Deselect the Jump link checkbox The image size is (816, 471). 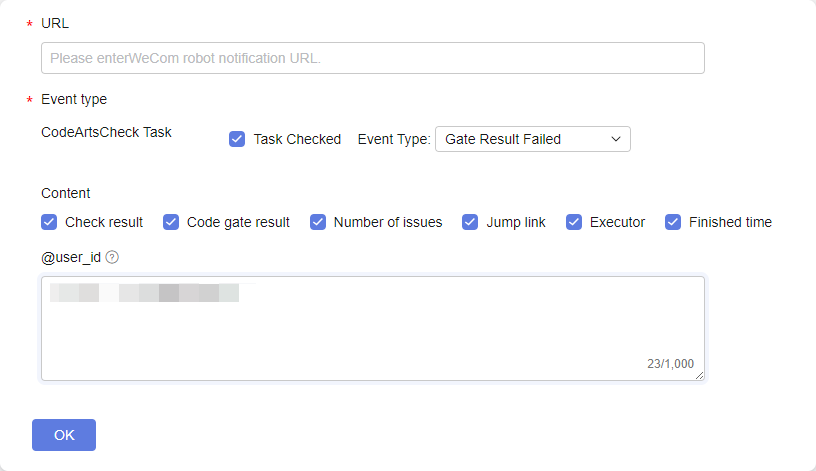[470, 222]
